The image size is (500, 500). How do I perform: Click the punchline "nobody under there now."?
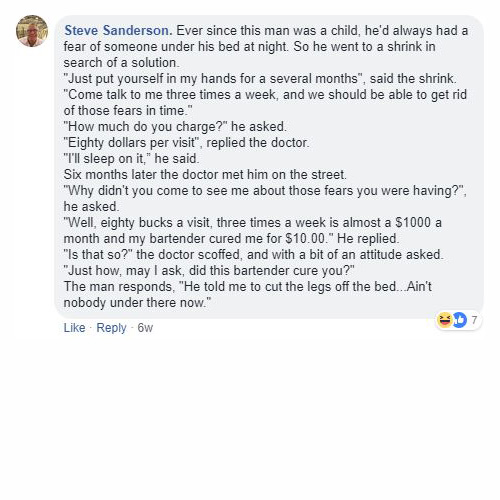[137, 302]
